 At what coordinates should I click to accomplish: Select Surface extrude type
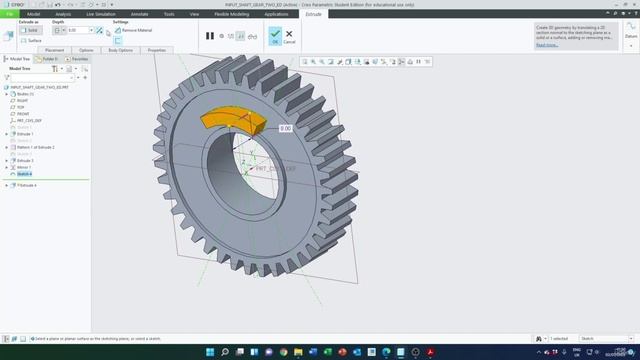coord(31,40)
